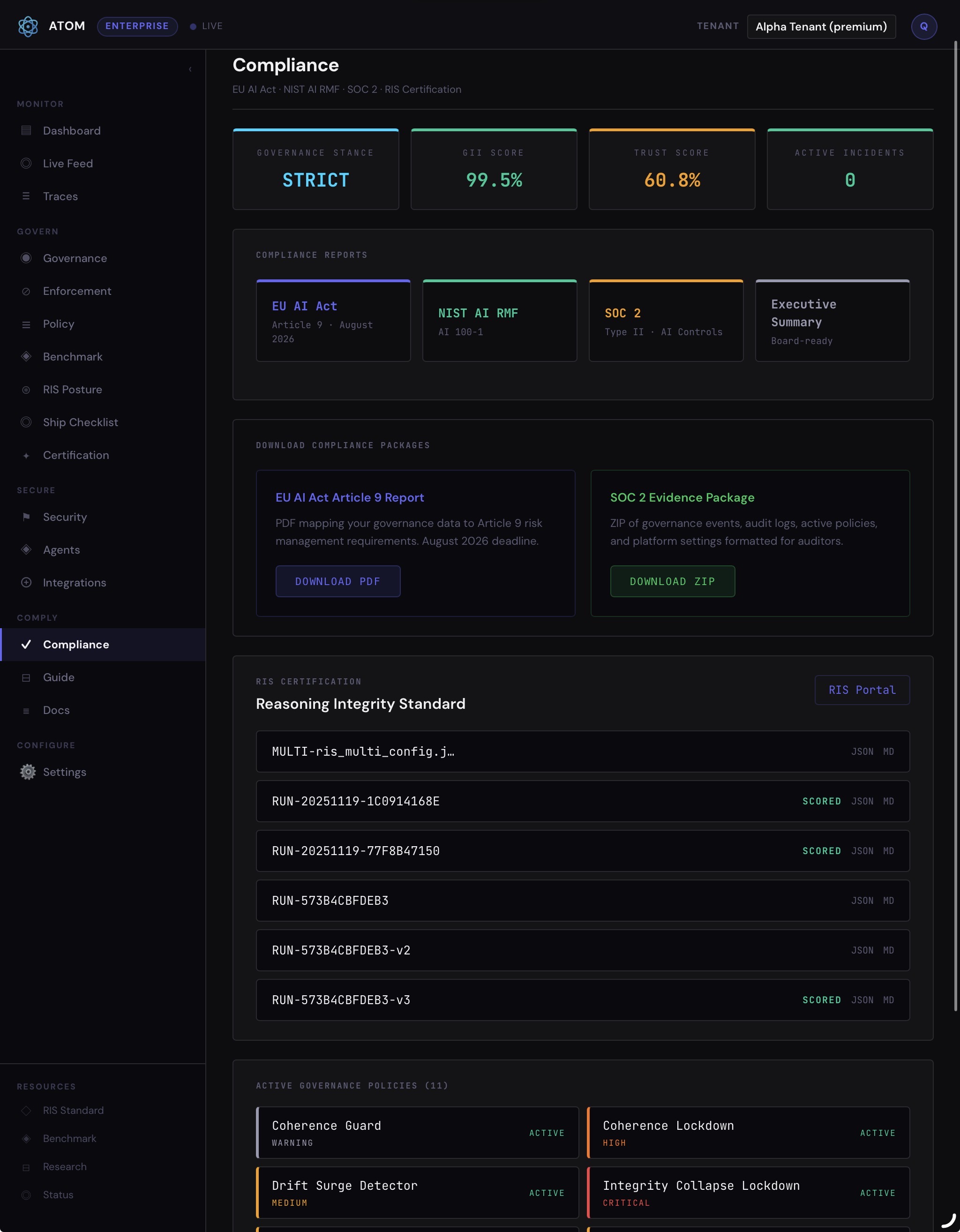This screenshot has width=960, height=1232.
Task: Open the Alpha Tenant selector dropdown
Action: (821, 27)
